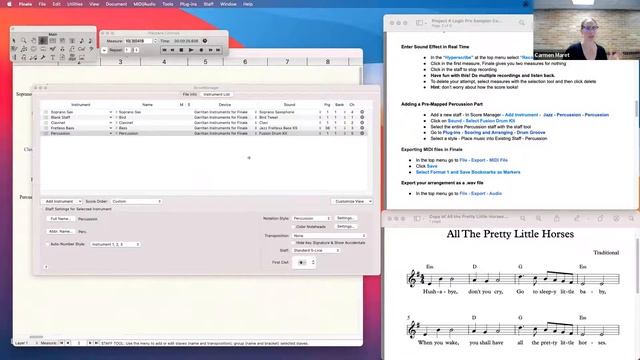
Task: Open Transposition None dropdown
Action: [329, 236]
